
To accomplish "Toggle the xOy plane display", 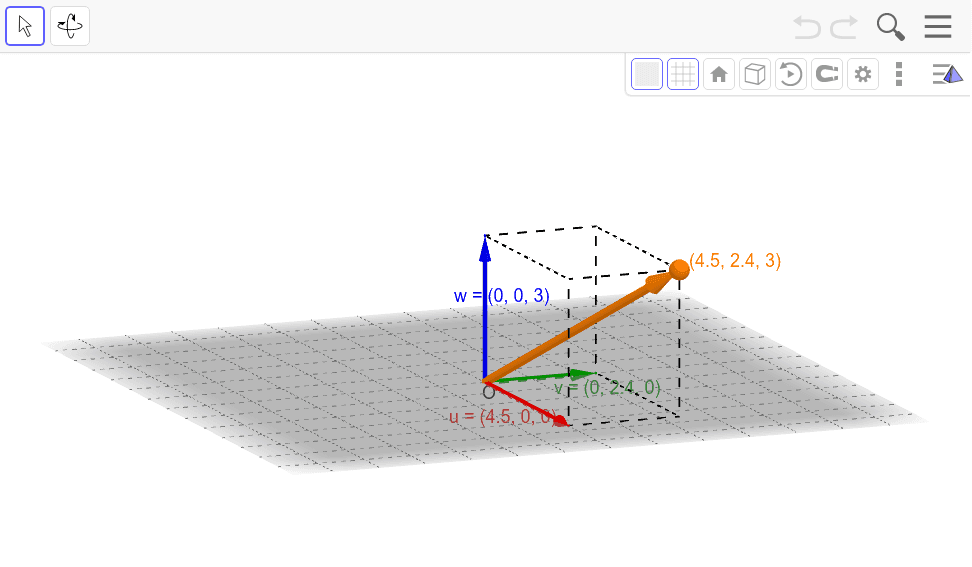I will point(647,74).
